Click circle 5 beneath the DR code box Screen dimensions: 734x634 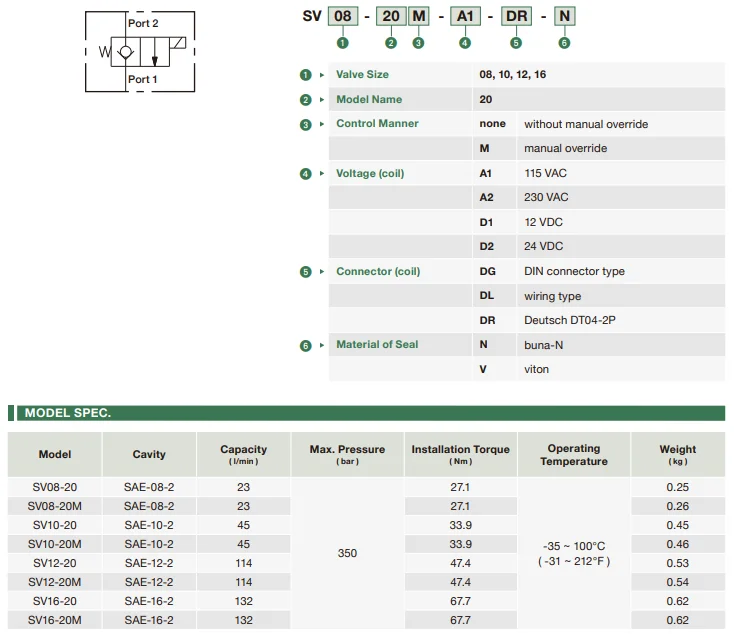click(x=515, y=43)
